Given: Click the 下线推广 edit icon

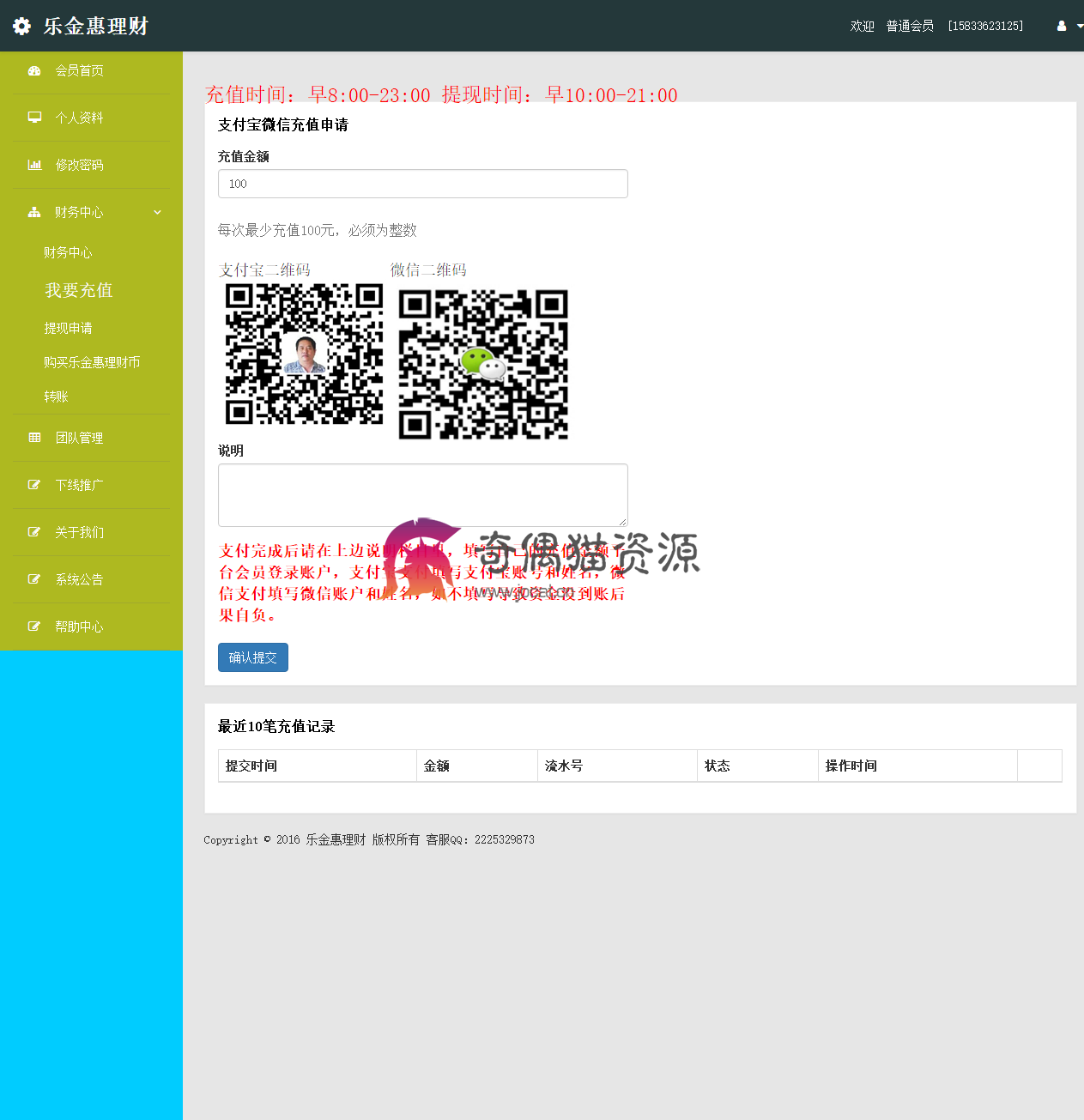Looking at the screenshot, I should 34,485.
